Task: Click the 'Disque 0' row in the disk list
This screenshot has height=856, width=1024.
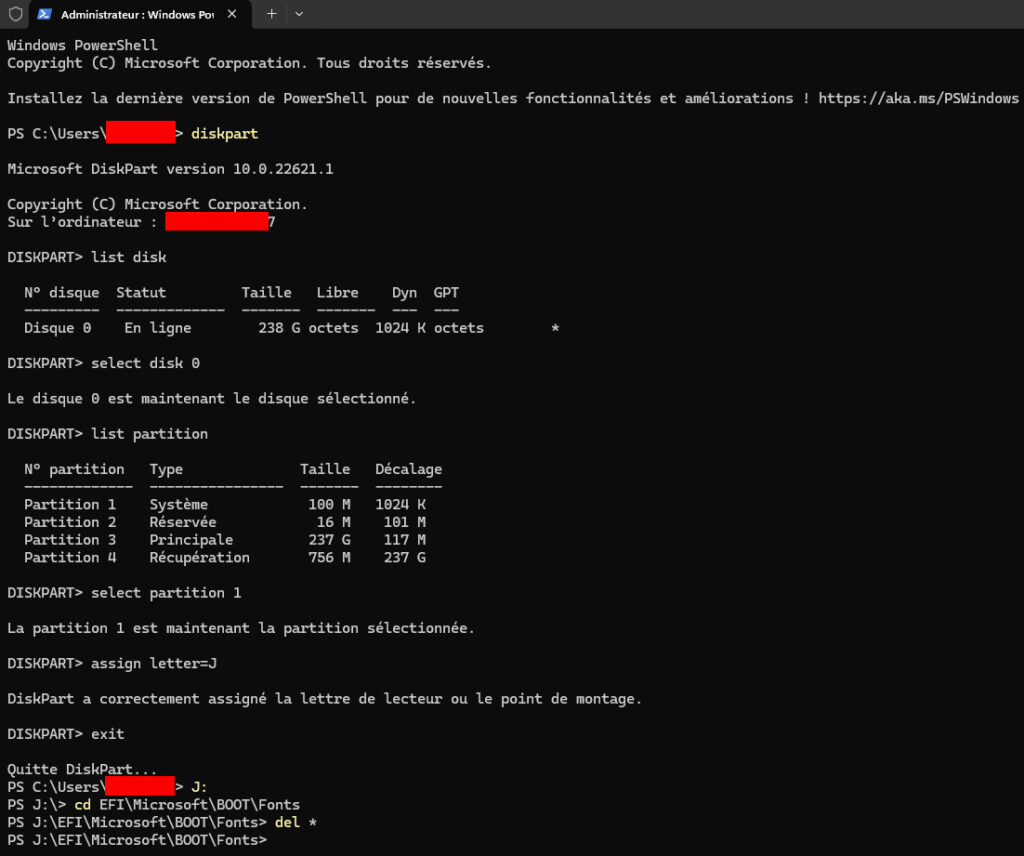Action: (x=58, y=328)
